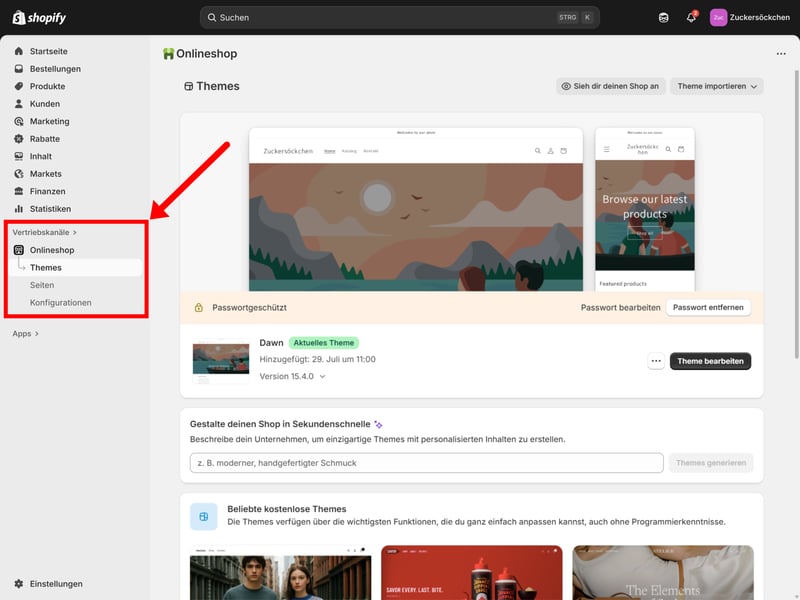Click the Theme bearbeiten button

(710, 361)
